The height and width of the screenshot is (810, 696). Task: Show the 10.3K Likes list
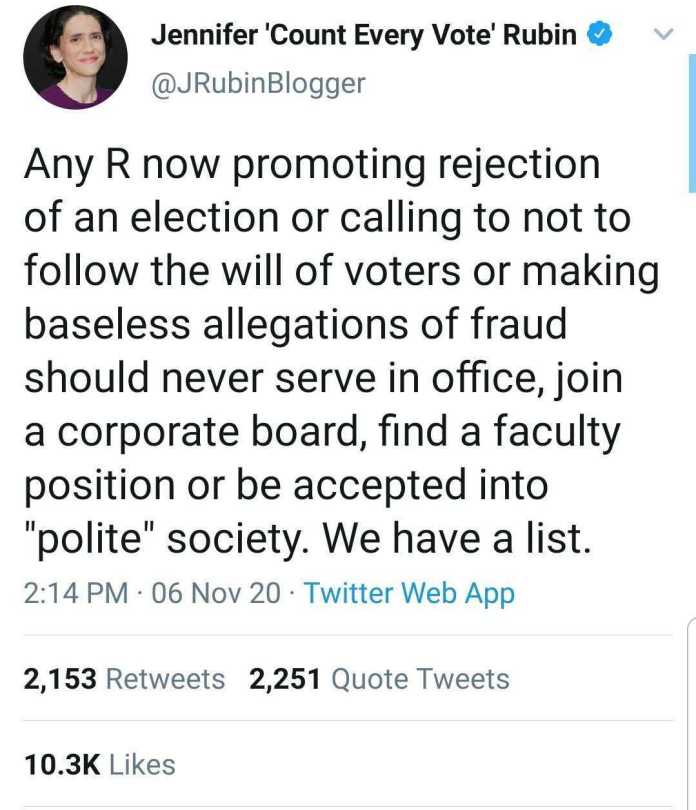[x=100, y=764]
